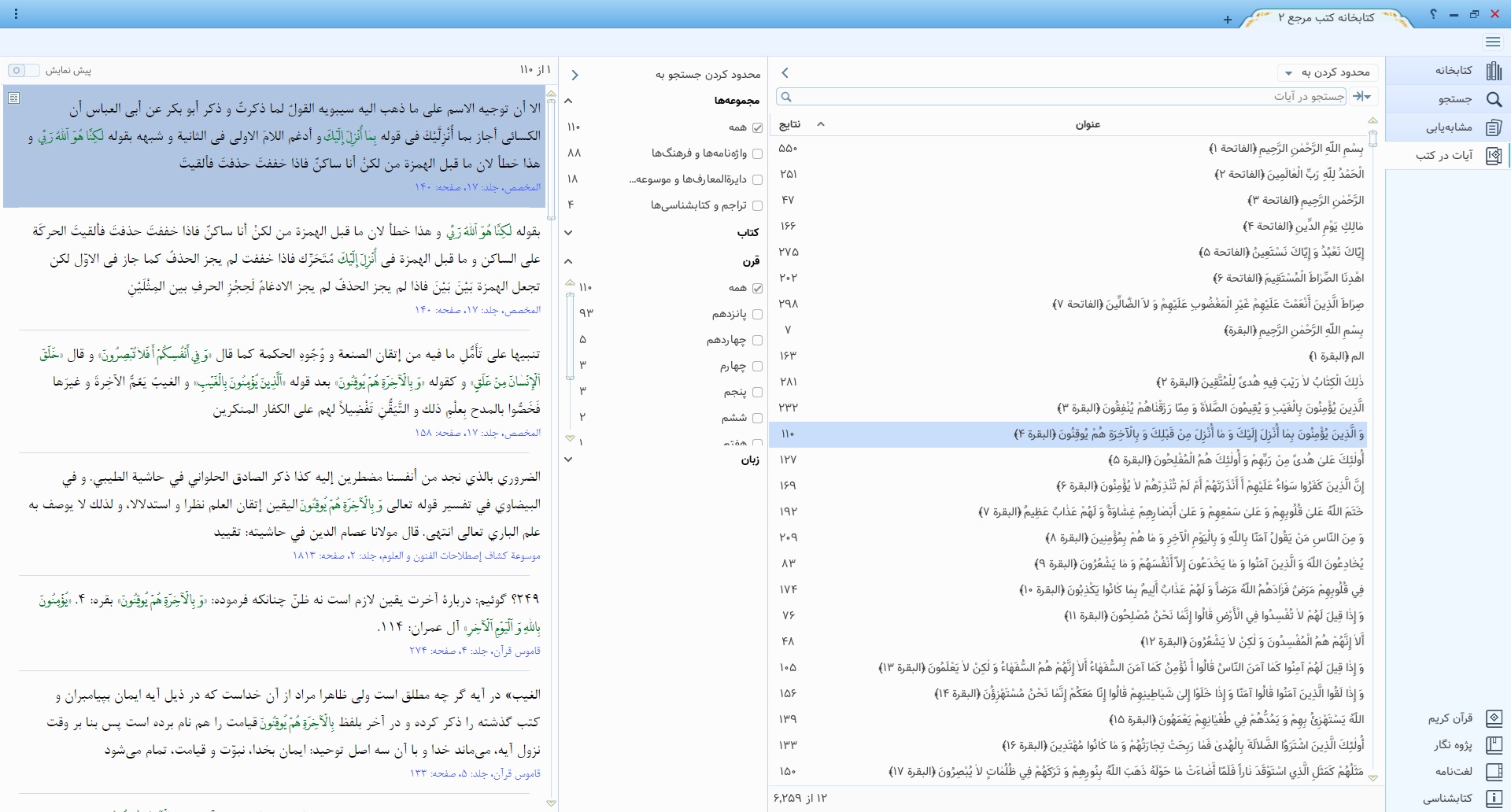Click the filter icon beside verse search box
This screenshot has width=1511, height=812.
tap(1362, 96)
